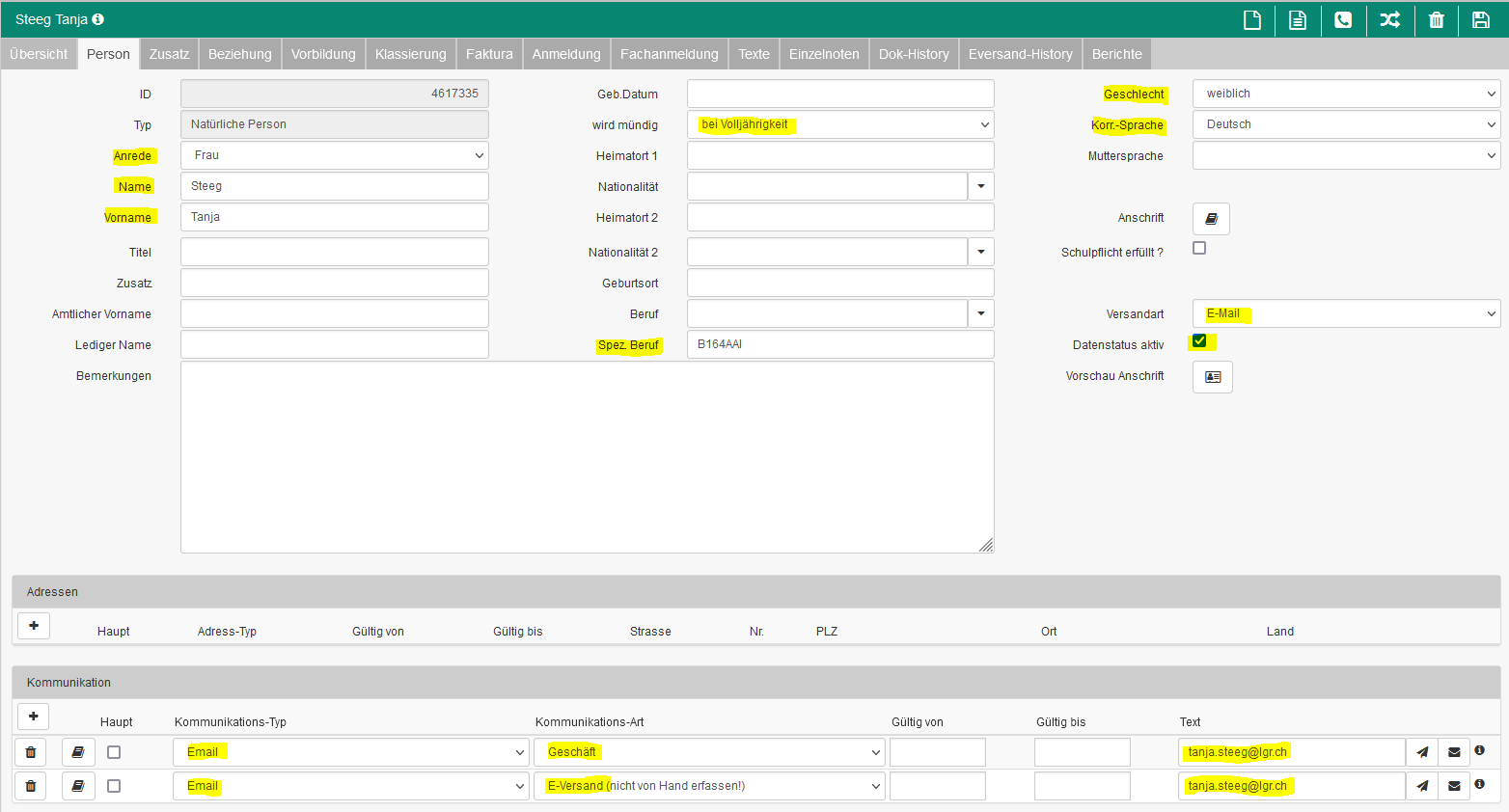
Task: Open the Dok-History tab
Action: 914,54
